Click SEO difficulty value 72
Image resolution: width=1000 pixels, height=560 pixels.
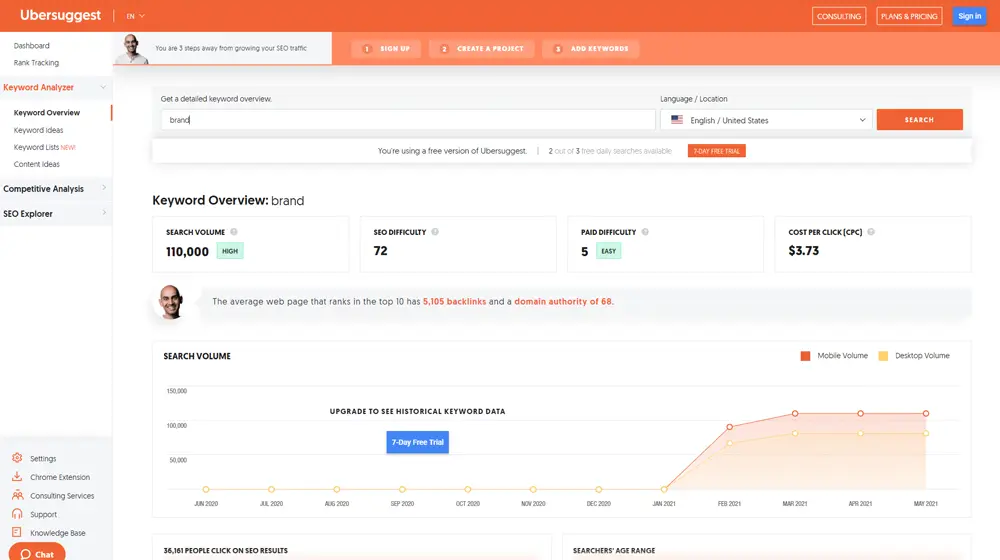coord(381,251)
